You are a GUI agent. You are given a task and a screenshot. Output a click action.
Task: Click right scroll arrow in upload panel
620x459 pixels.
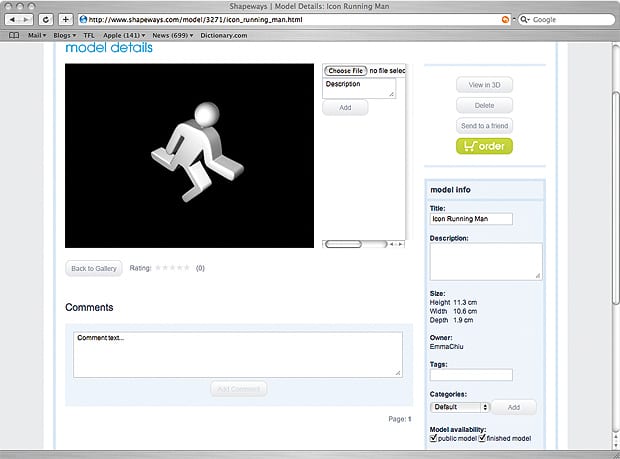click(400, 244)
